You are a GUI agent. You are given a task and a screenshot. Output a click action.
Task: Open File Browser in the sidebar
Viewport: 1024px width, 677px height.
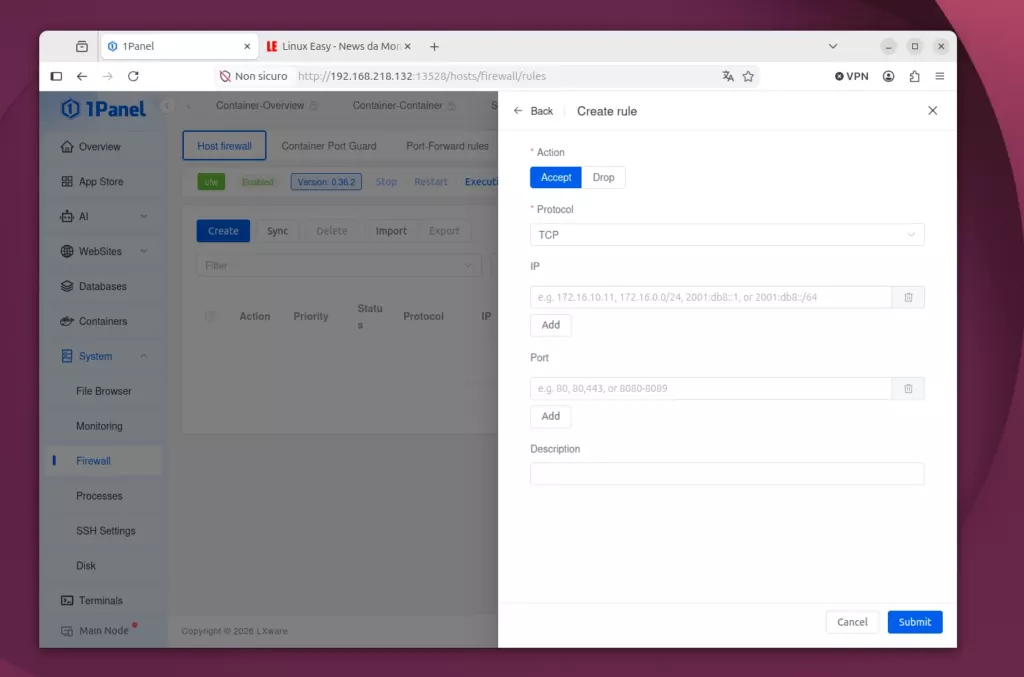pos(104,391)
